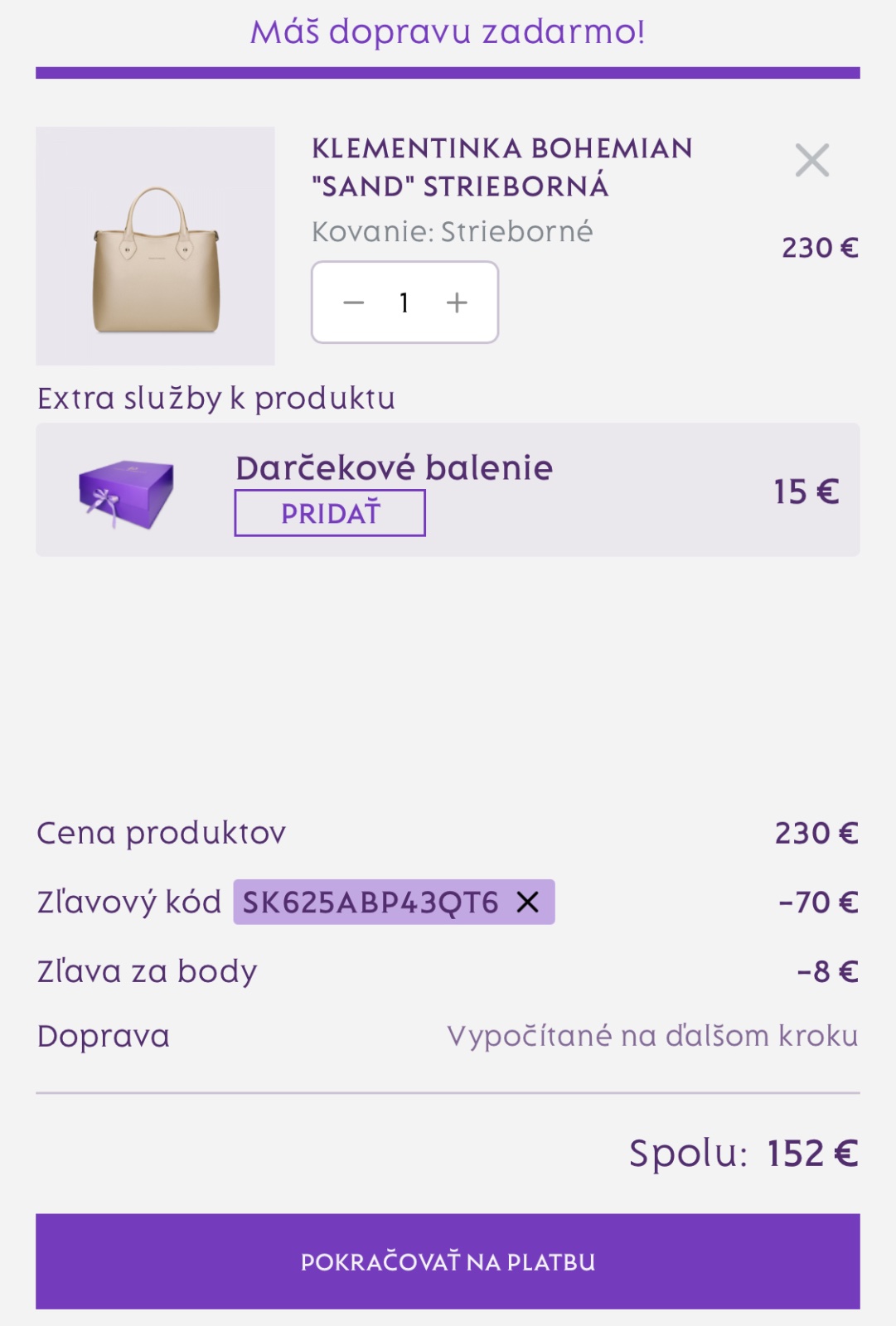896x1326 pixels.
Task: Increase product quantity with plus icon
Action: [x=457, y=302]
